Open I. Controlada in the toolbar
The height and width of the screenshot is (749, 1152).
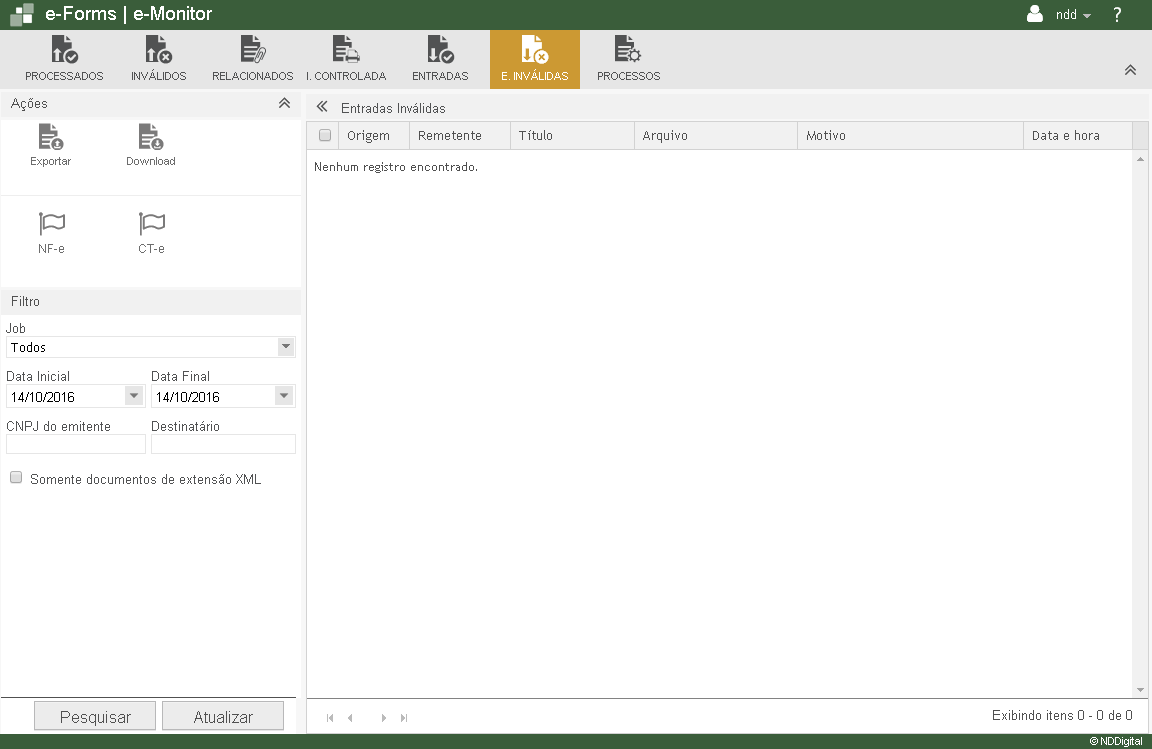pos(346,50)
